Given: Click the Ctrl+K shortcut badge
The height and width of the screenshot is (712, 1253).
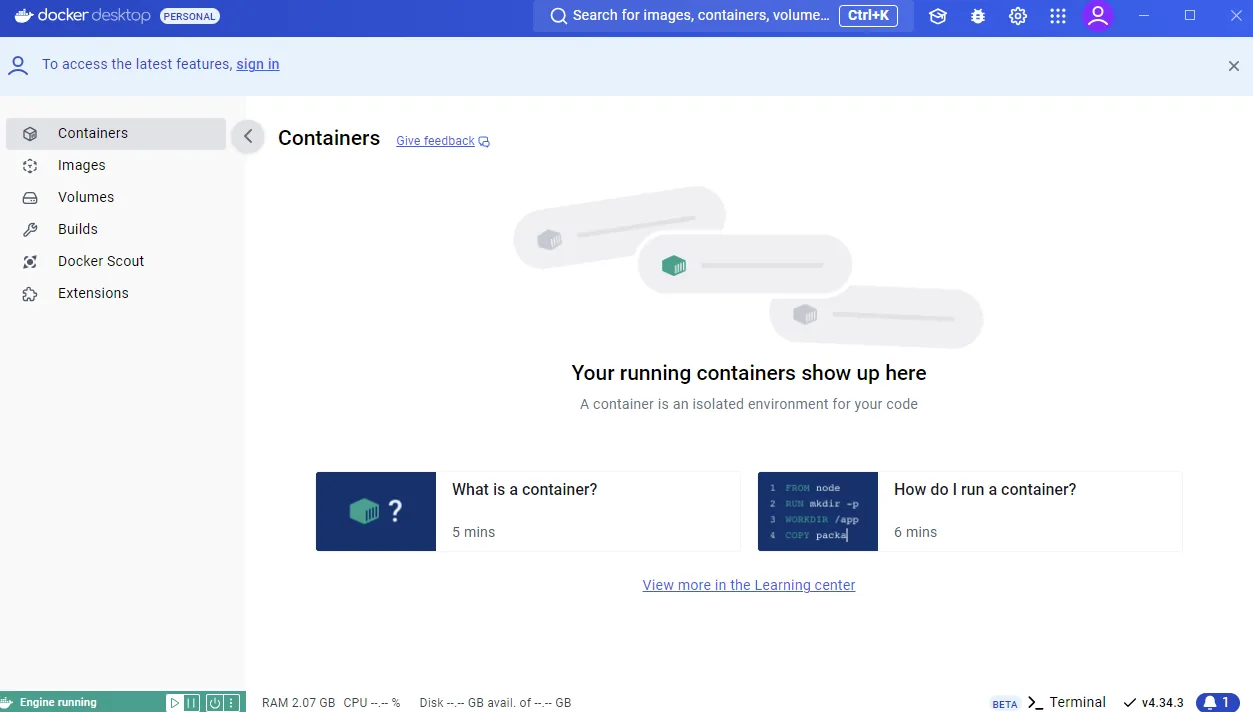Looking at the screenshot, I should [x=868, y=15].
